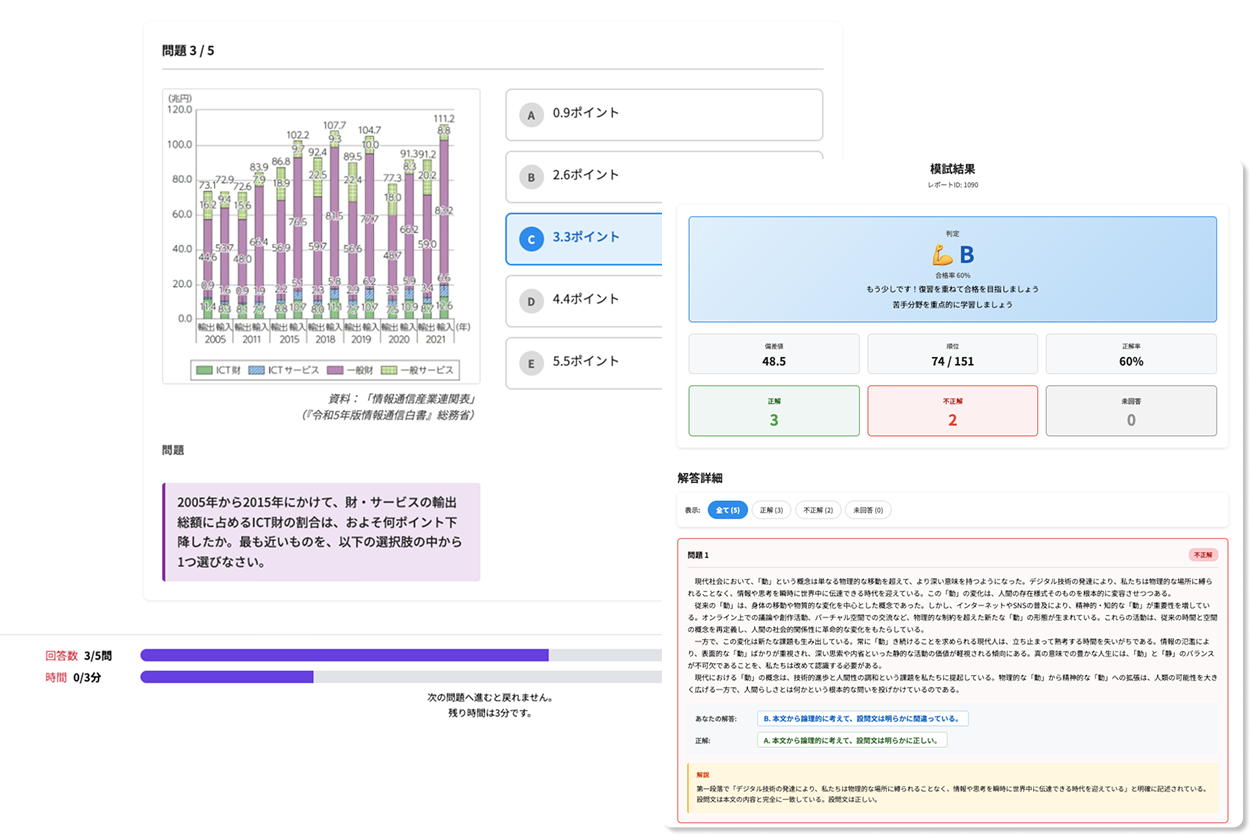The width and height of the screenshot is (1251, 836).
Task: Click the 表示: filter label
Action: [x=692, y=510]
